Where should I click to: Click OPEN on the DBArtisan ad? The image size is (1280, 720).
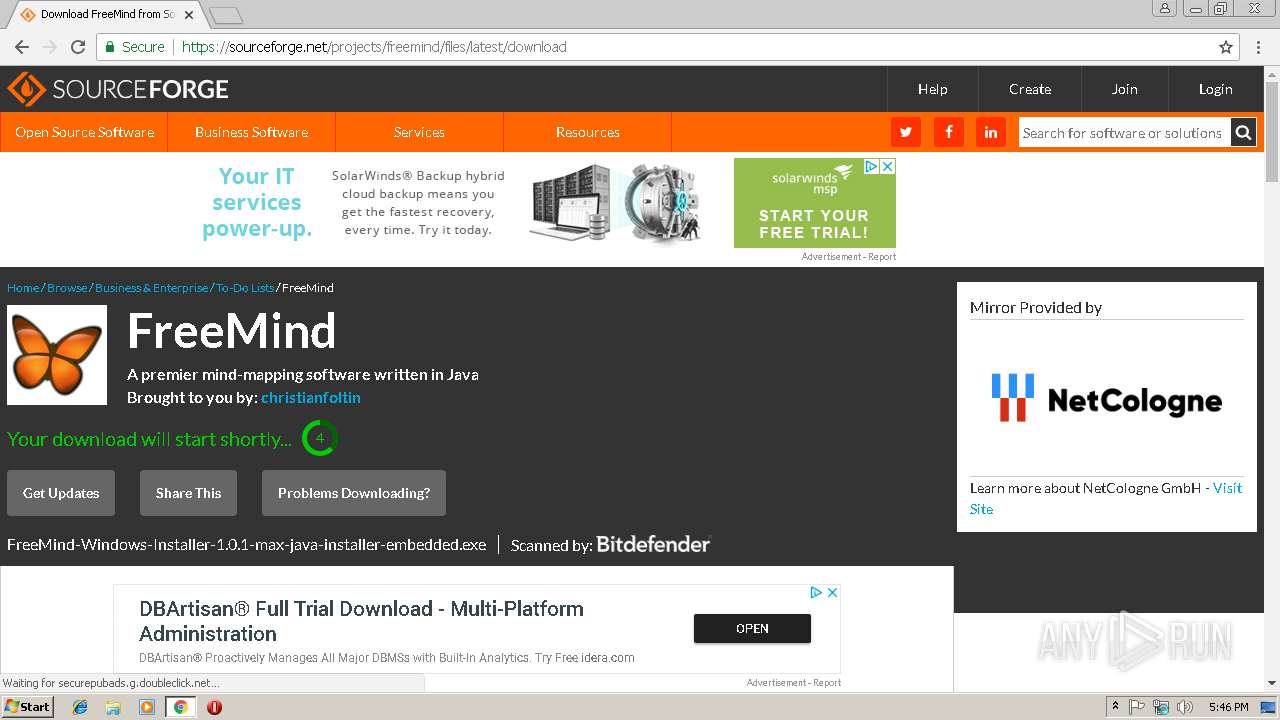pos(752,628)
